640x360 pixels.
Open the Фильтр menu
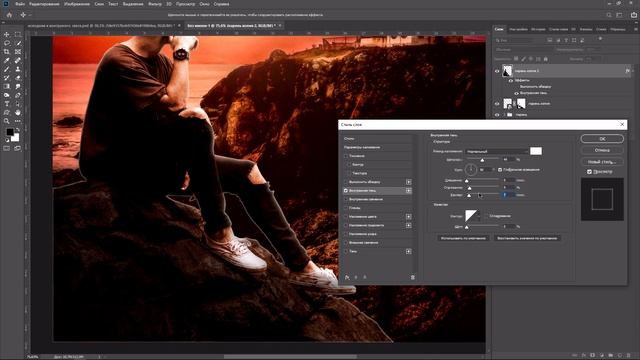tap(155, 4)
